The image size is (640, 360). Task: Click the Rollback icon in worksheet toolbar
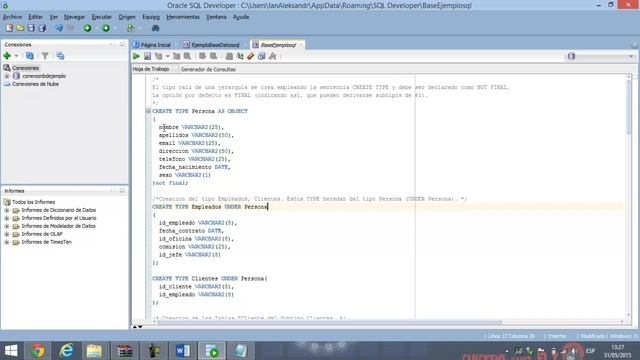[x=213, y=56]
